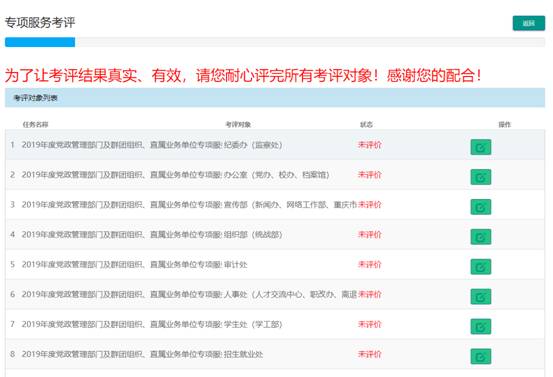Click the blue progress bar
The image size is (553, 377).
[40, 42]
